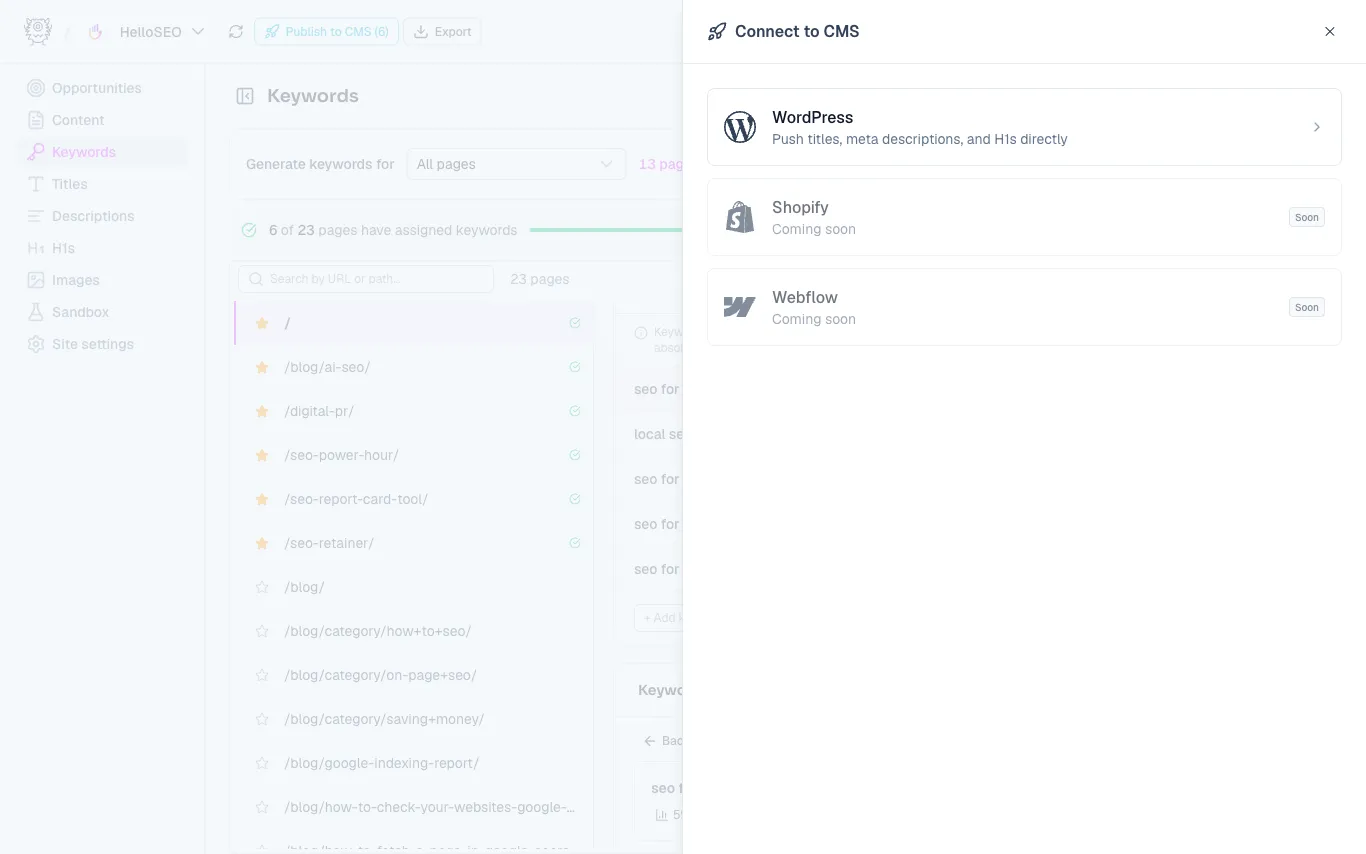Click the Search by URL or path field
1366x854 pixels.
pyautogui.click(x=366, y=279)
